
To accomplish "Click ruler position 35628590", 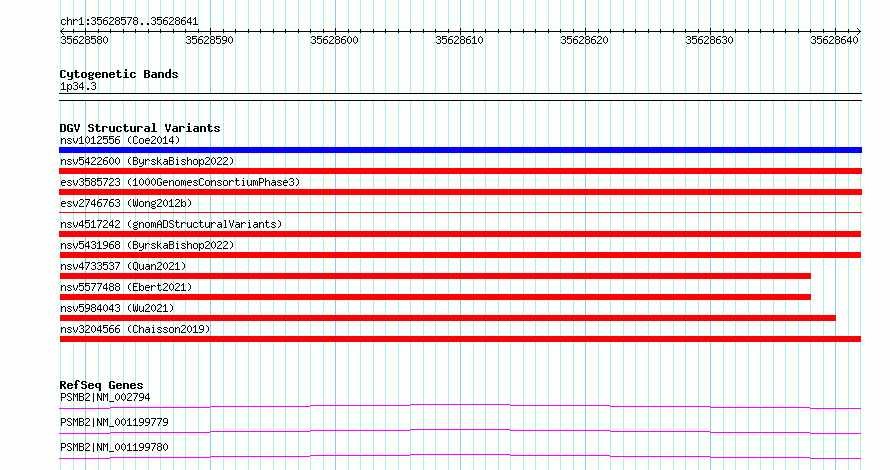I will (x=209, y=40).
